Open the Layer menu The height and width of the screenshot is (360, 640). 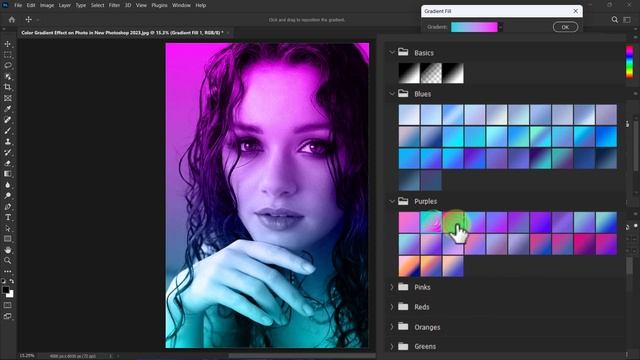pyautogui.click(x=64, y=5)
